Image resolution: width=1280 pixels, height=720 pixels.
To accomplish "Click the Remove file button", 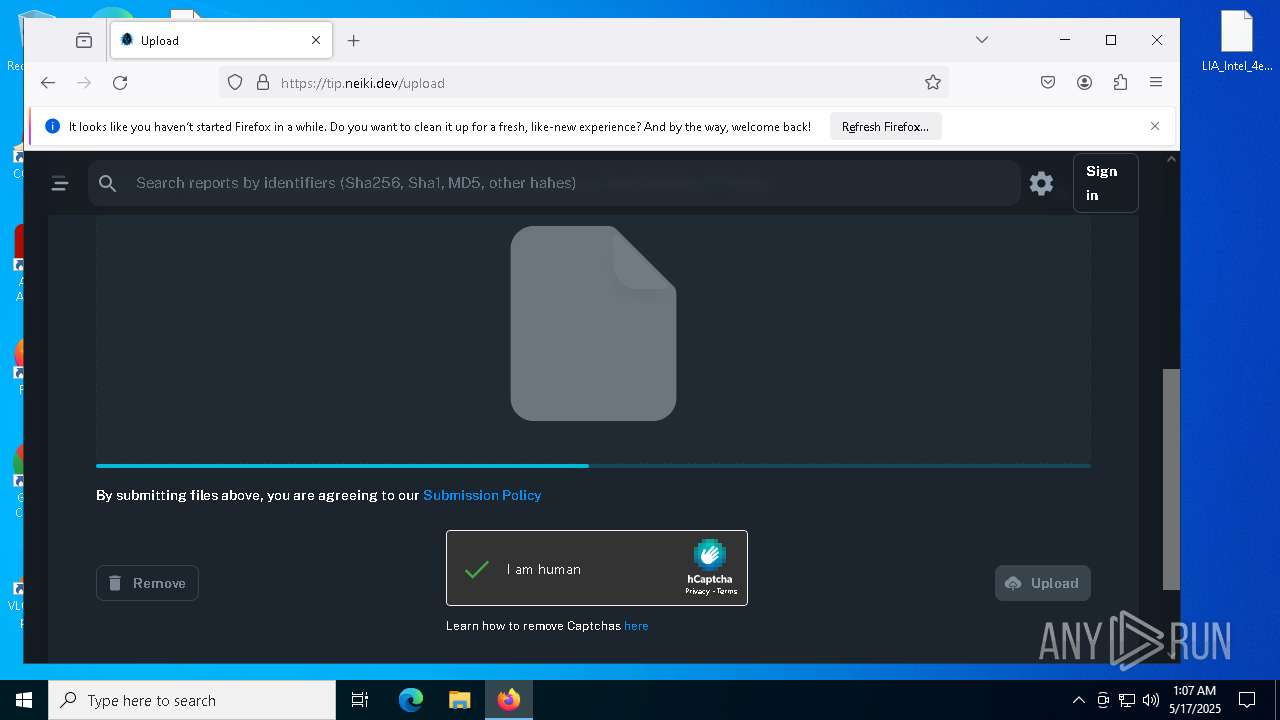I will tap(147, 583).
